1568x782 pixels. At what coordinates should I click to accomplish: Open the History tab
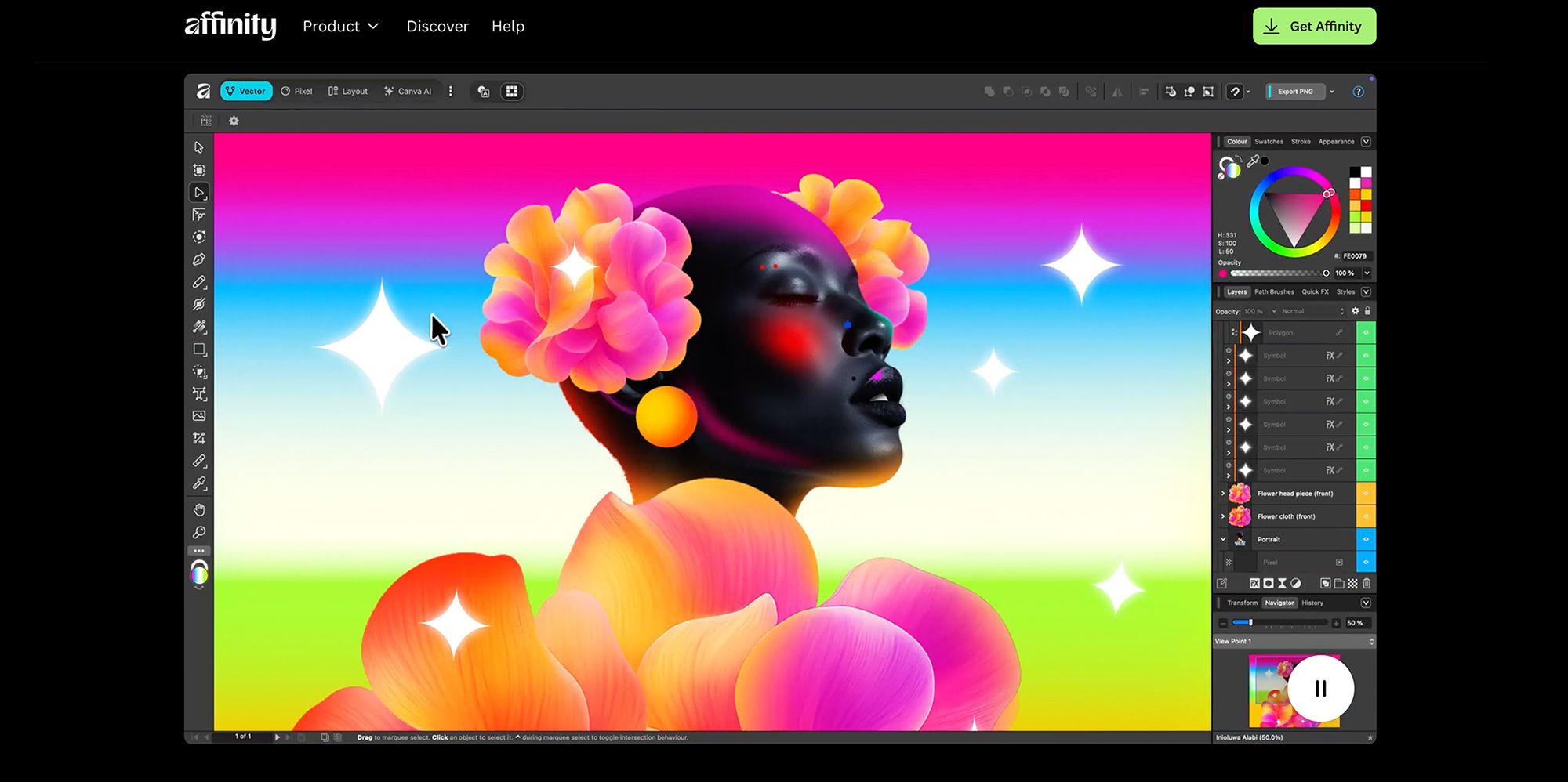[1312, 603]
